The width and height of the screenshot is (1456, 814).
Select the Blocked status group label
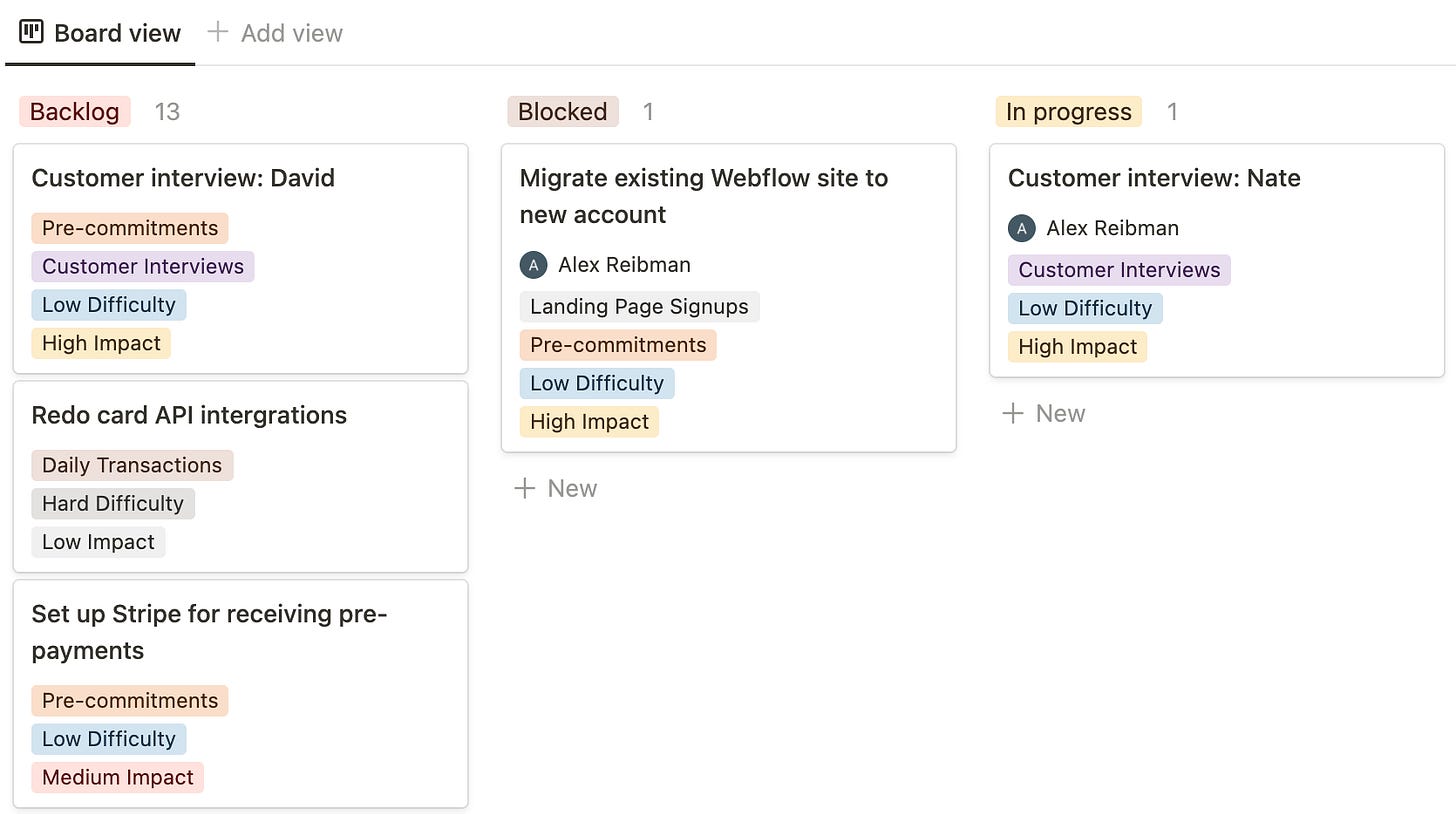(562, 111)
